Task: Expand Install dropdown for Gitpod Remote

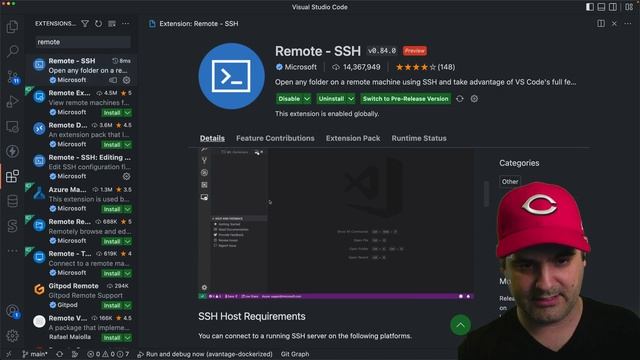Action: pyautogui.click(x=128, y=306)
